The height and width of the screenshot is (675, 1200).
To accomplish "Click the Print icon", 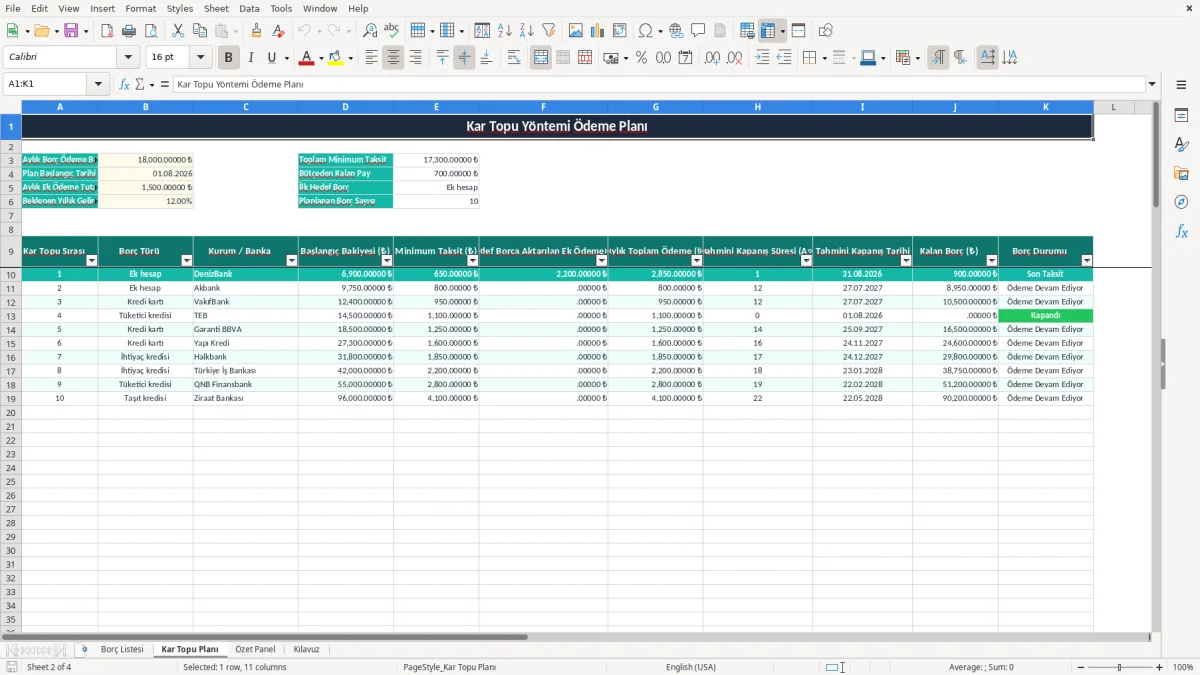I will tap(129, 31).
